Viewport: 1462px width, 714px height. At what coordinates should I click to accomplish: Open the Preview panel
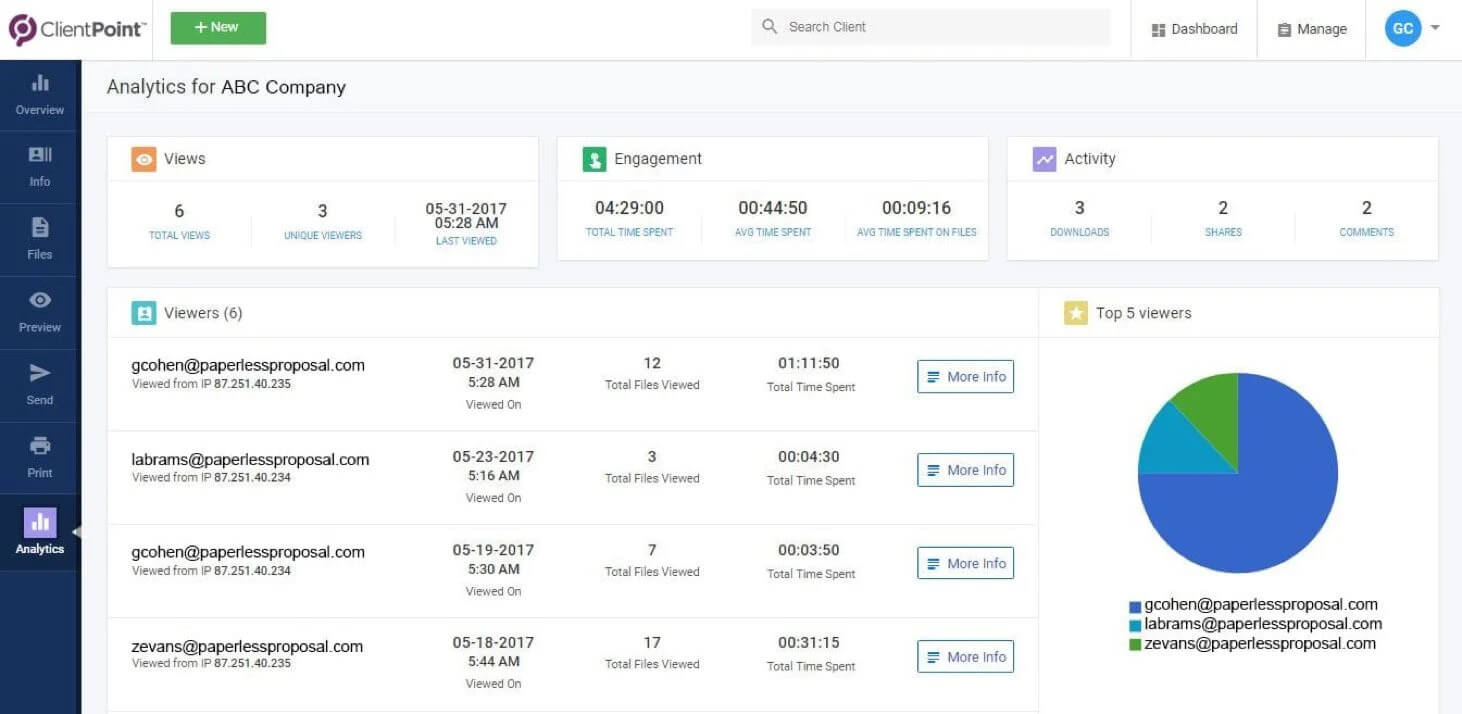point(39,311)
